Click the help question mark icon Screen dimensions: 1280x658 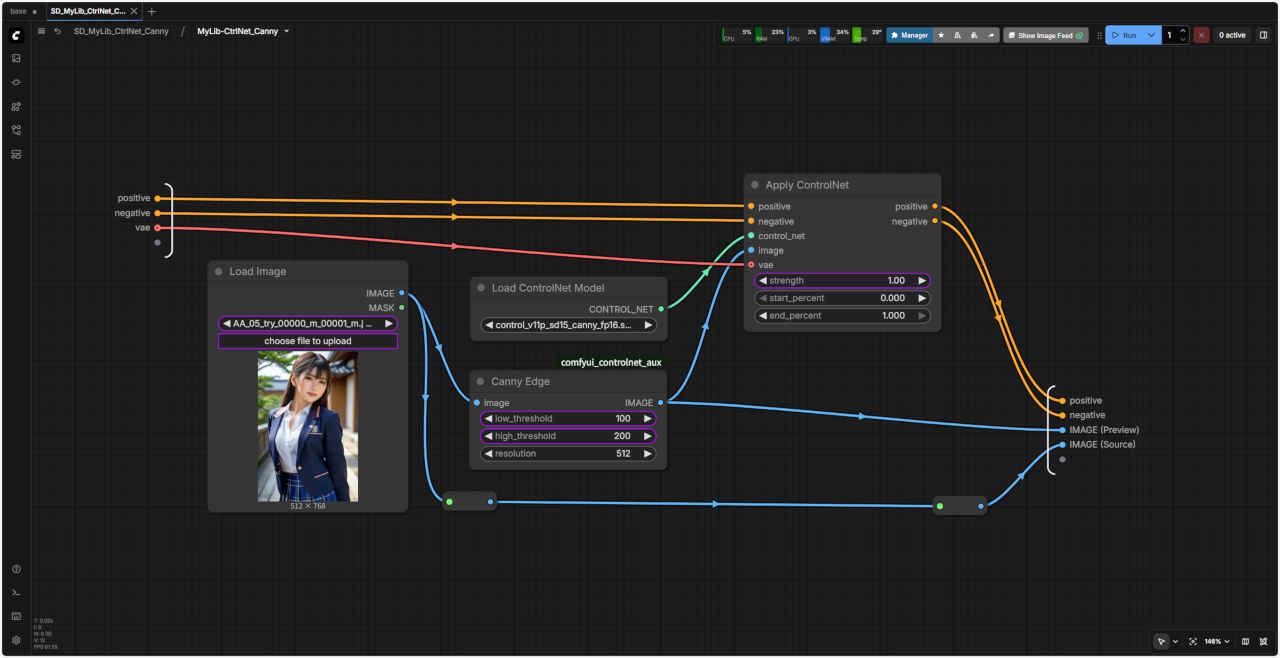click(x=16, y=569)
